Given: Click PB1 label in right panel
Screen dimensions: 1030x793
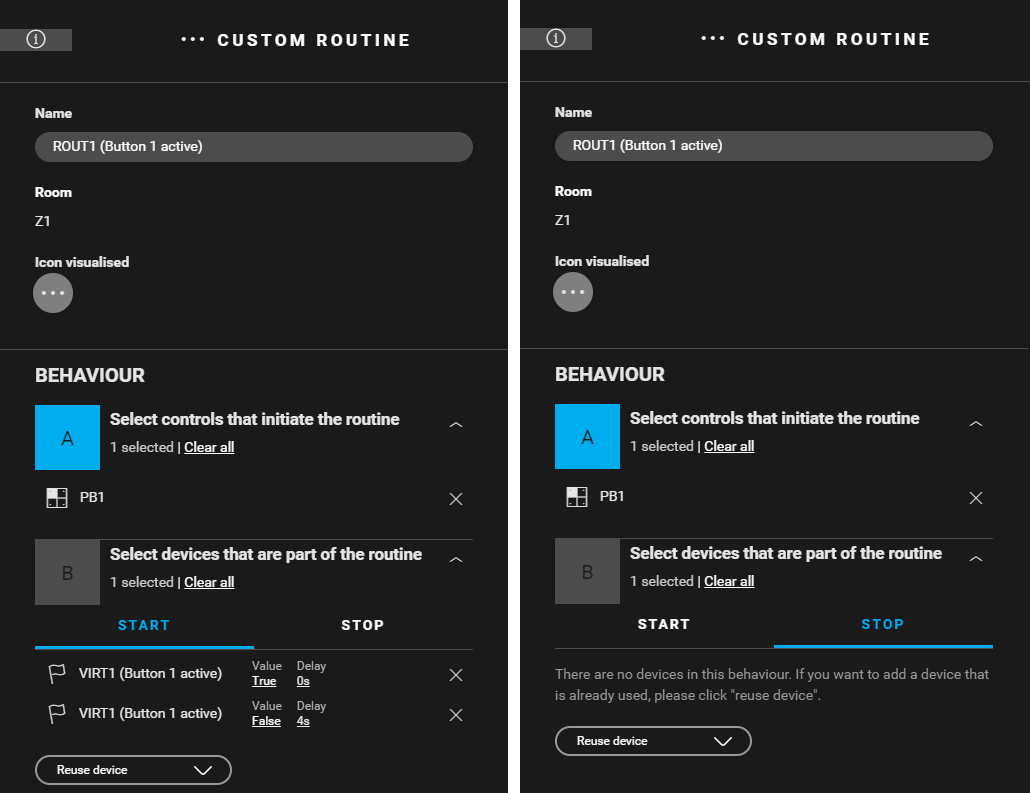Looking at the screenshot, I should (x=612, y=496).
